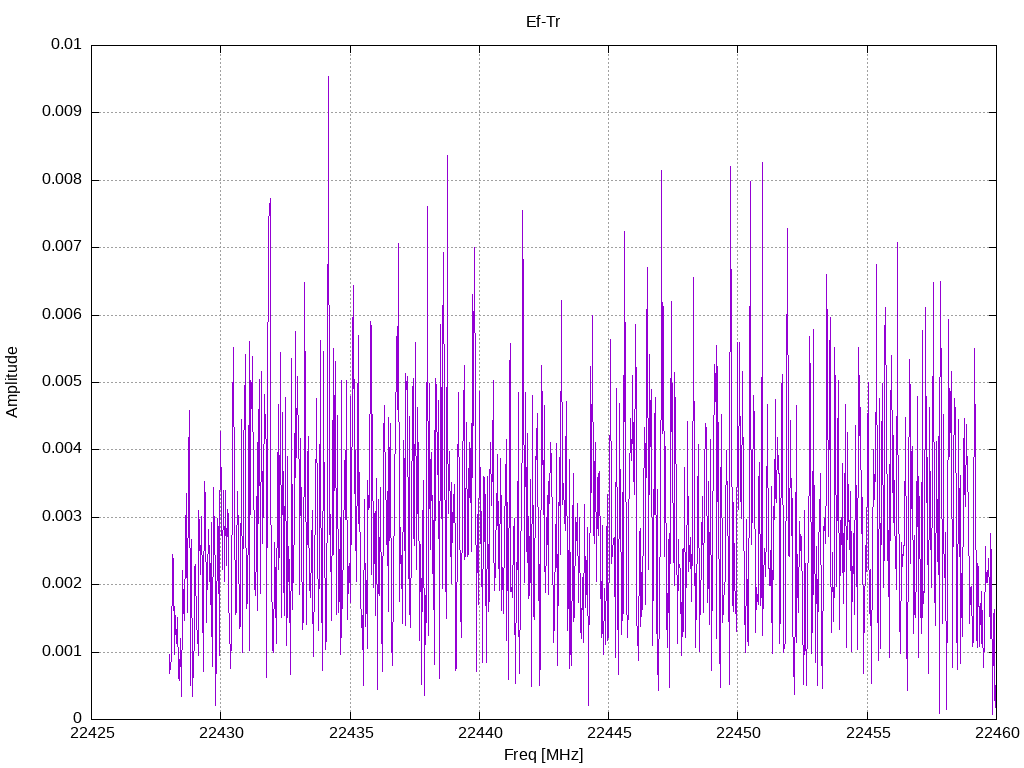Click x-axis tick label 22445
This screenshot has height=768, width=1024.
pos(609,733)
